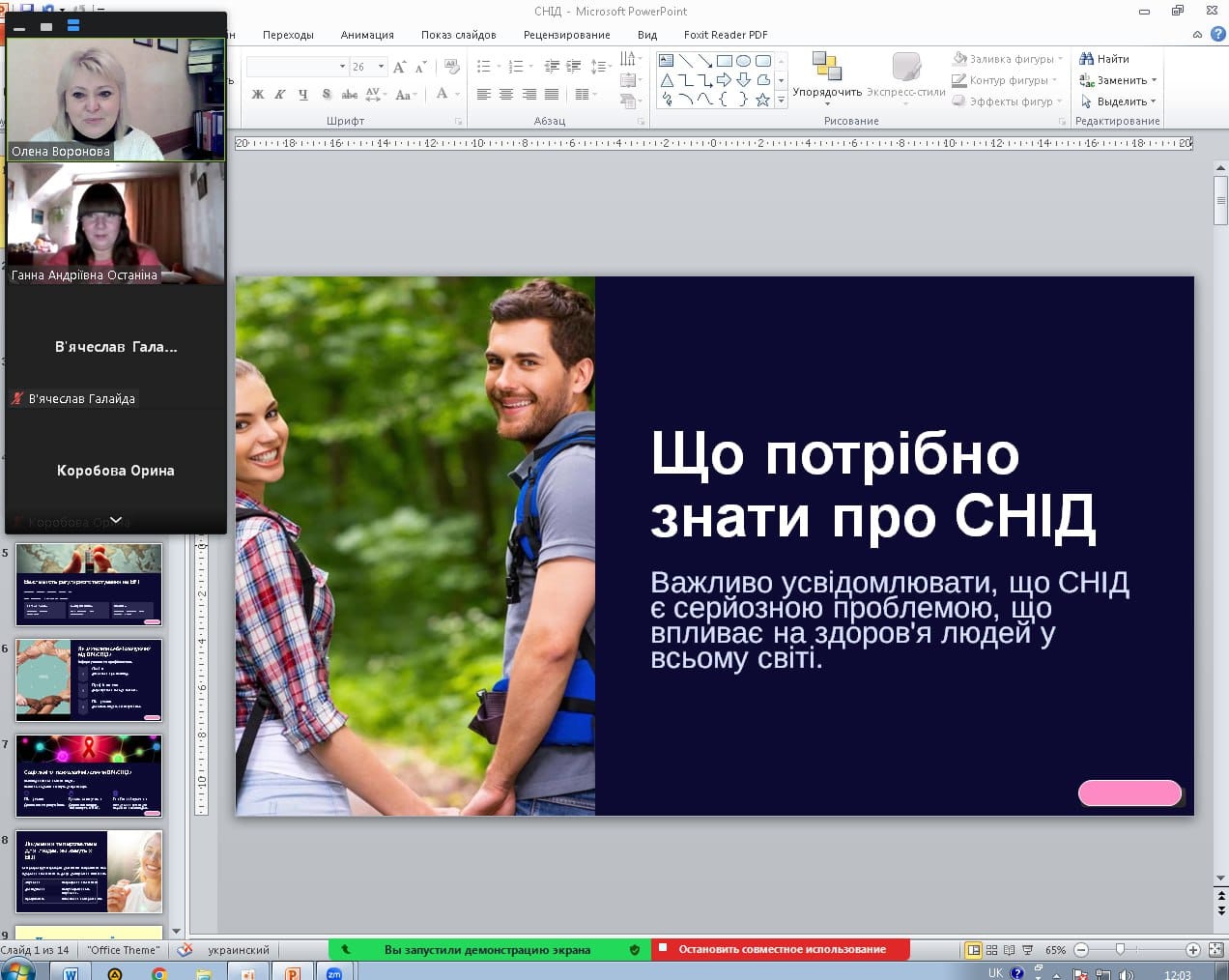Select slide 7 thumbnail in panel
Viewport: 1229px width, 980px height.
(89, 776)
